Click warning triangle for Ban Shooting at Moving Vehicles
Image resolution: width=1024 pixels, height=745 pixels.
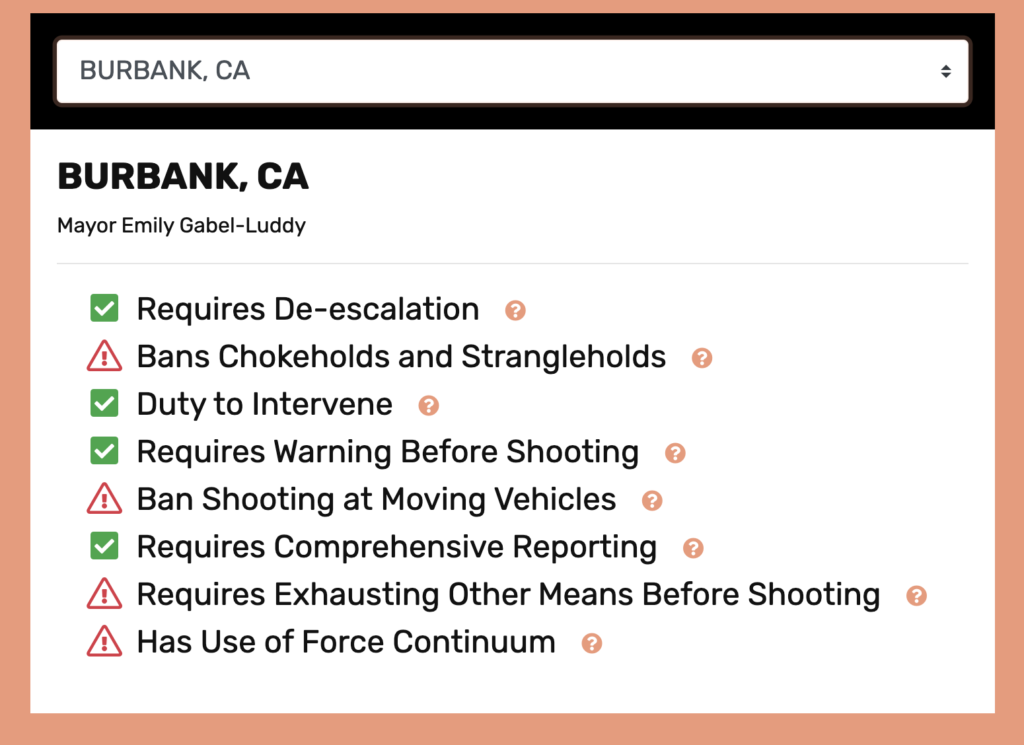coord(104,499)
